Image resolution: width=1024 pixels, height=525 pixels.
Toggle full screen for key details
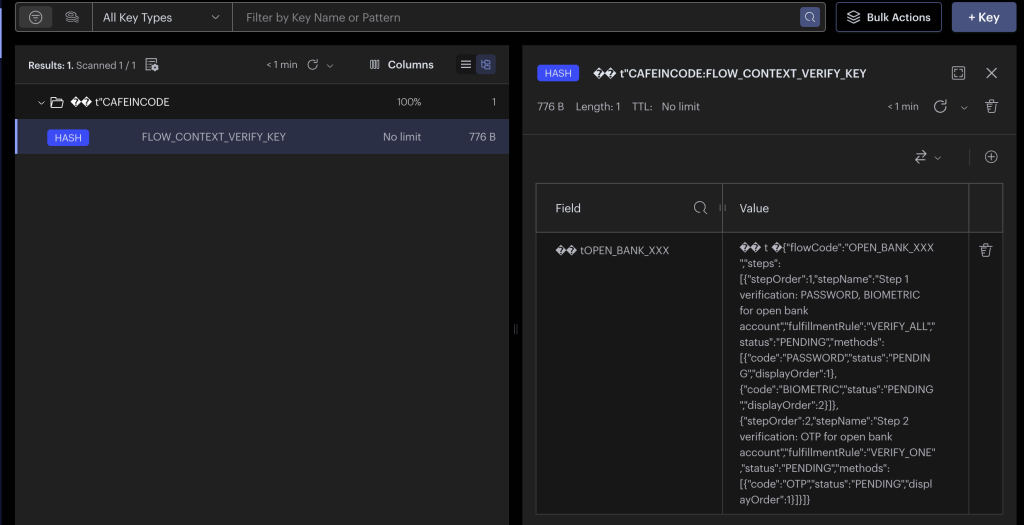[x=958, y=73]
